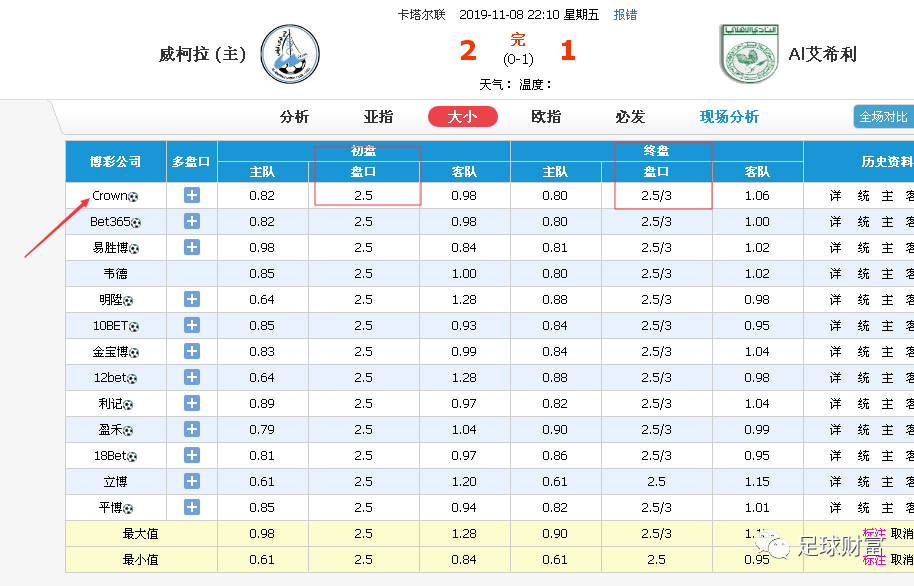The width and height of the screenshot is (914, 586).
Task: Click the 立博 company name
Action: [115, 482]
